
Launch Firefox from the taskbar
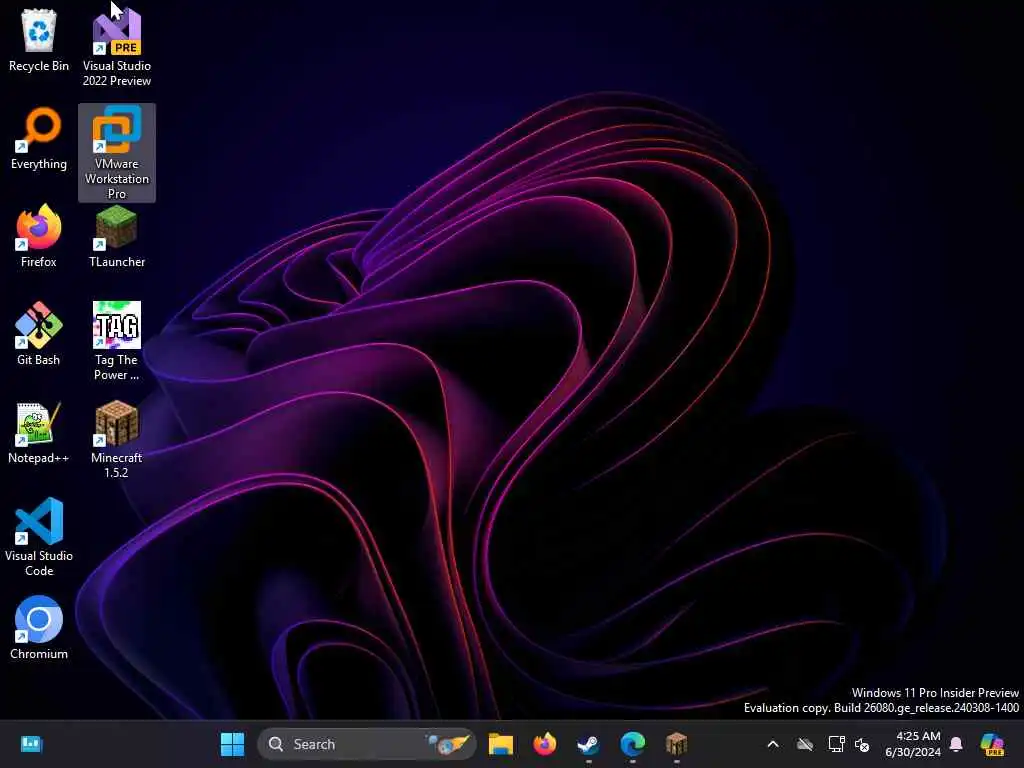(545, 744)
